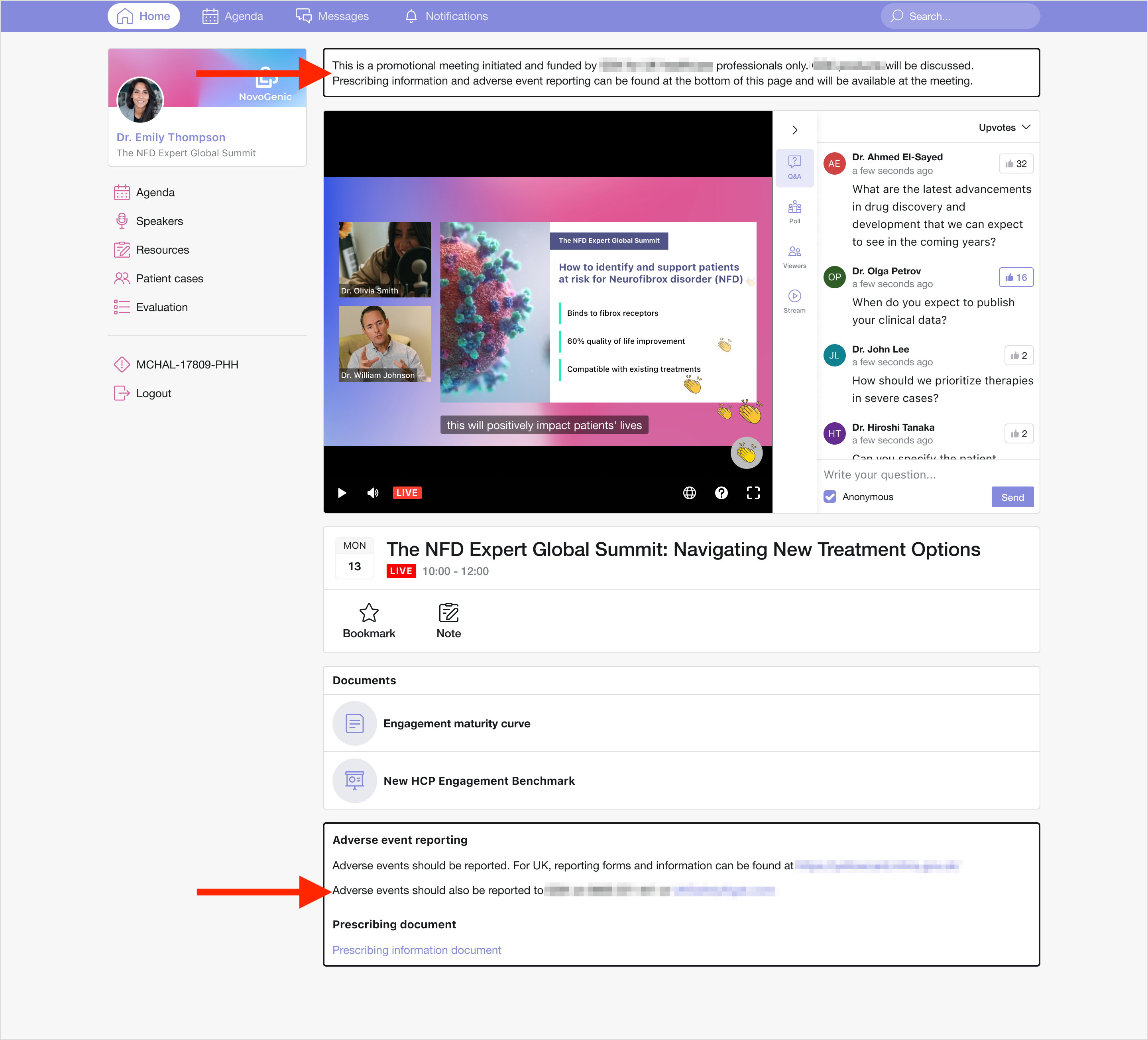
Task: Click the session title heading
Action: (683, 549)
